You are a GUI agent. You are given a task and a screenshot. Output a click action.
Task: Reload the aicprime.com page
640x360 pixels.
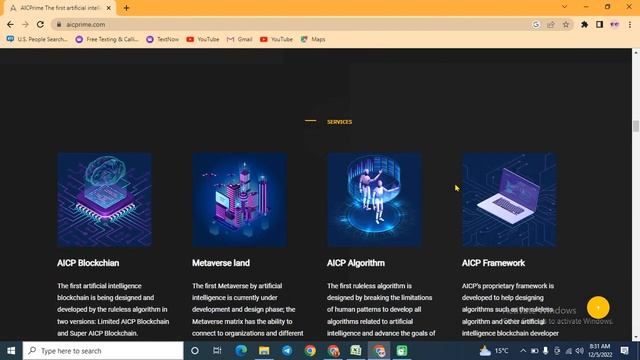point(40,24)
